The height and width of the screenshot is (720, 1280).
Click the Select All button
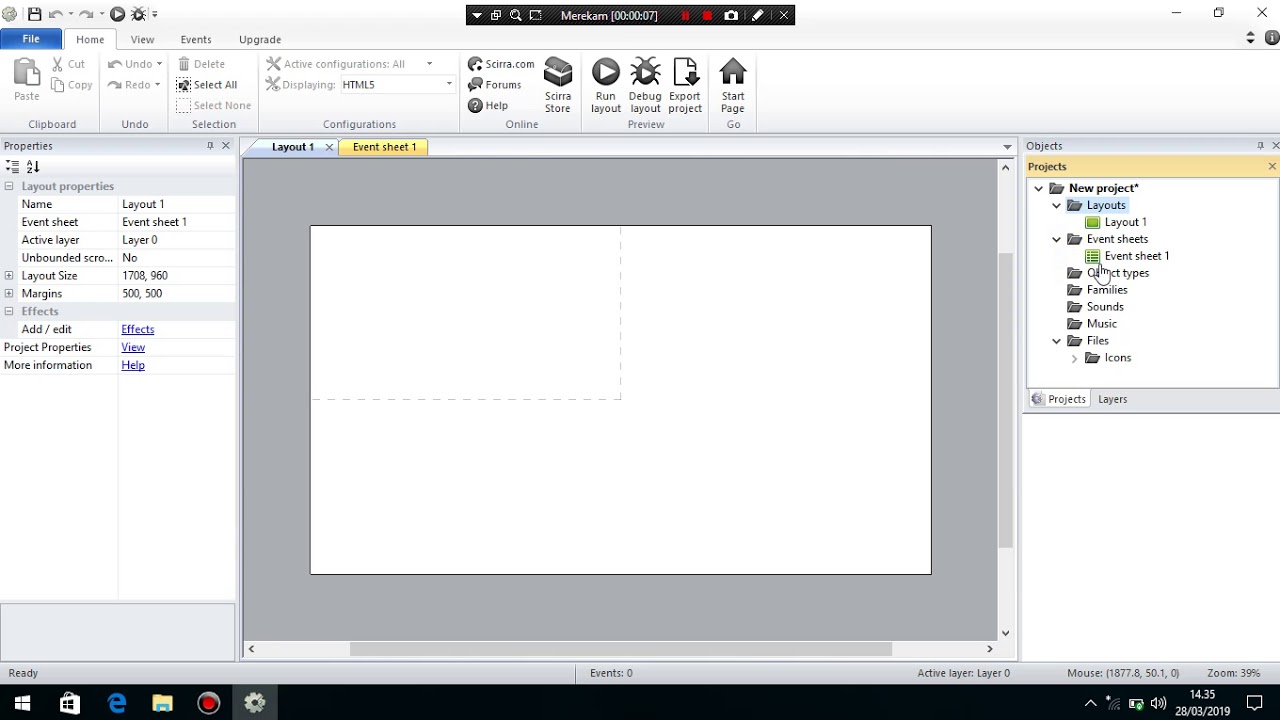point(207,85)
